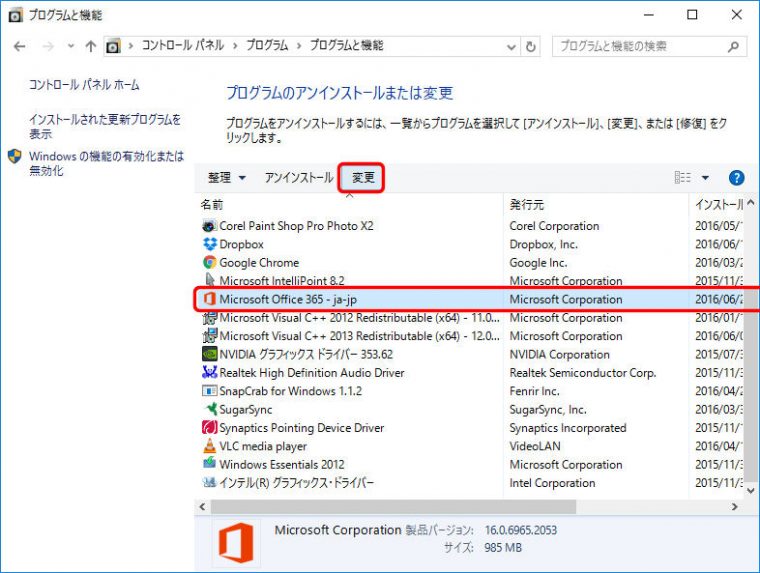Screen dimensions: 760x573
Task: Open インストールされた更新プログラムを表示 link
Action: [105, 126]
